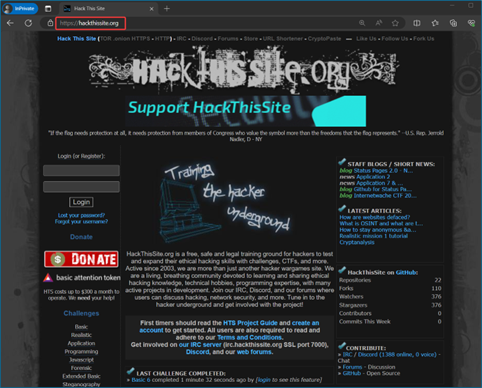This screenshot has width=482, height=388.
Task: Click Fork Us in top bar
Action: point(424,39)
